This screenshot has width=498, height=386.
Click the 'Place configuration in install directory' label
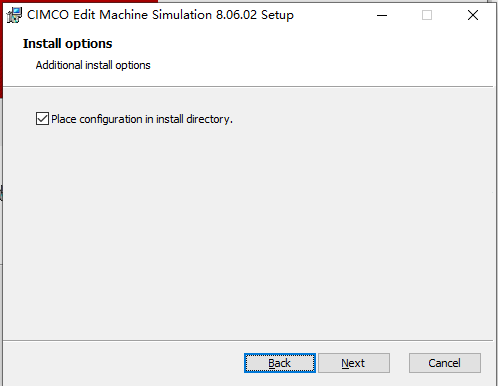[142, 119]
